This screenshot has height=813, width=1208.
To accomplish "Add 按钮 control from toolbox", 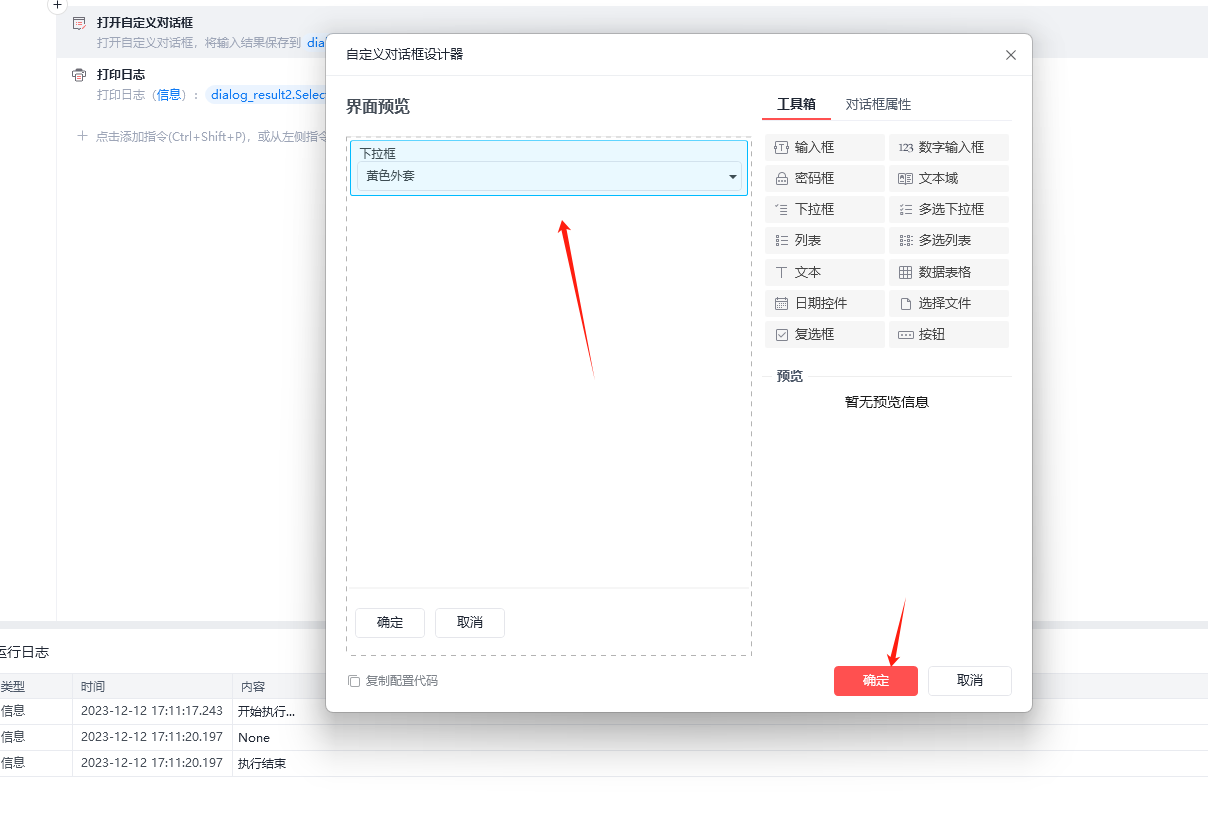I will coord(949,334).
